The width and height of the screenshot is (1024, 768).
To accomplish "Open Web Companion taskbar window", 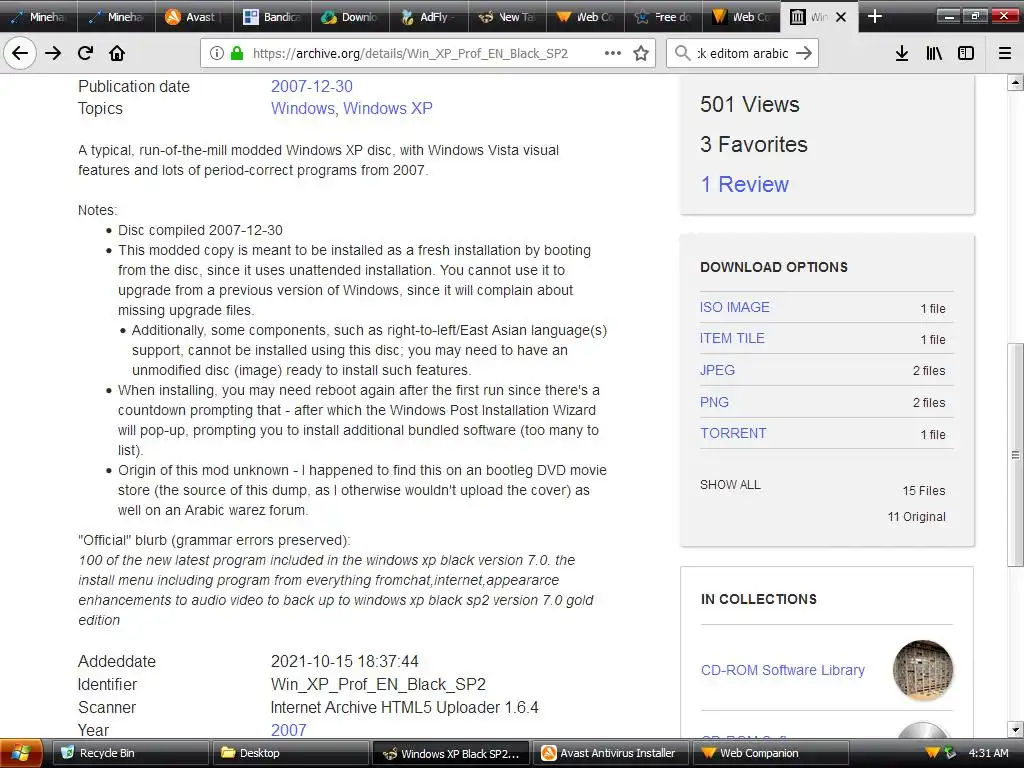I will [x=771, y=753].
